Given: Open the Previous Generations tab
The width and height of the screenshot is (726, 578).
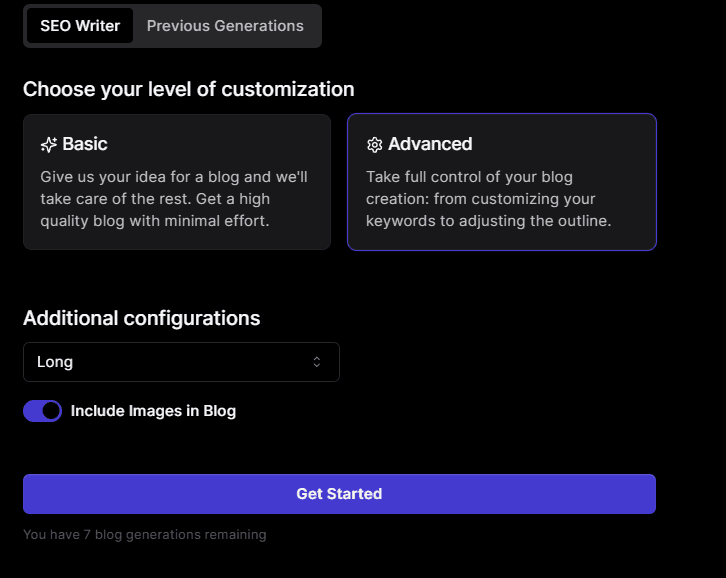Looking at the screenshot, I should click(x=225, y=26).
